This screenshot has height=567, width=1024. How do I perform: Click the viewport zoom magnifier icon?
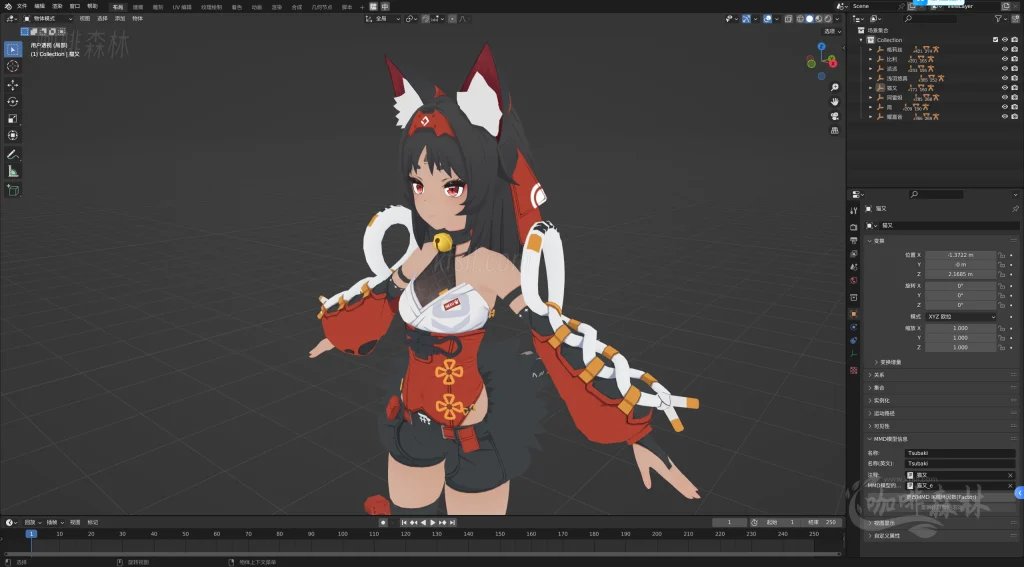[x=835, y=87]
